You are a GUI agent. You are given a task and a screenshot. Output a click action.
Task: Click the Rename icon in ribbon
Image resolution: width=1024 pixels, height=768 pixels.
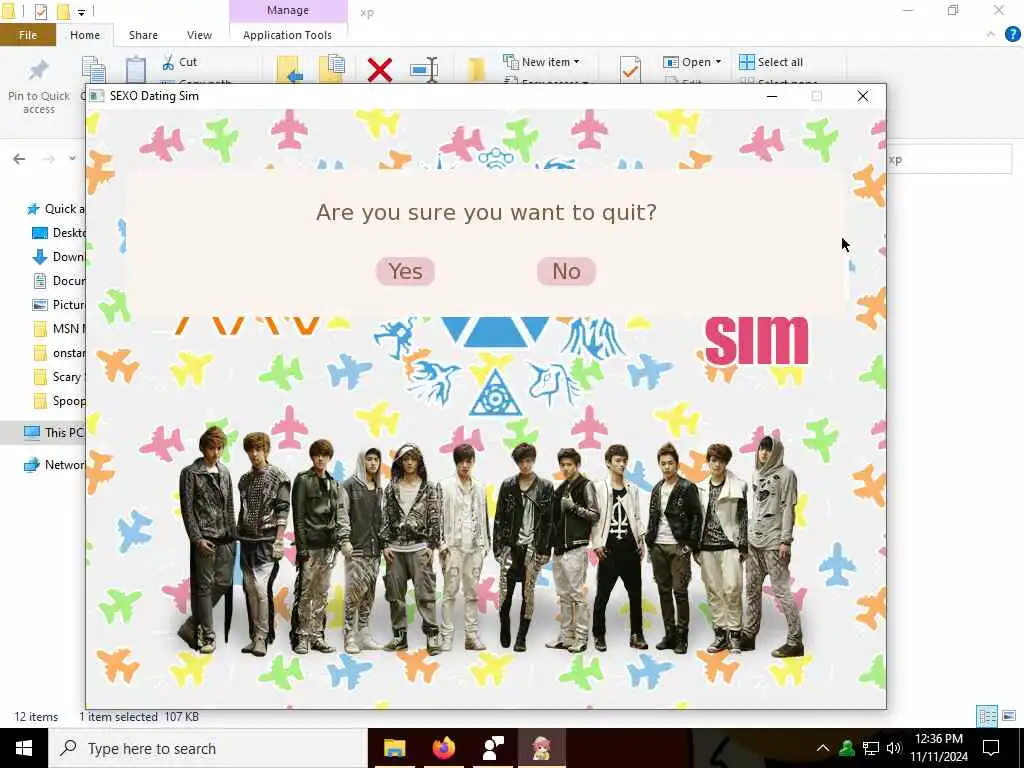(424, 70)
